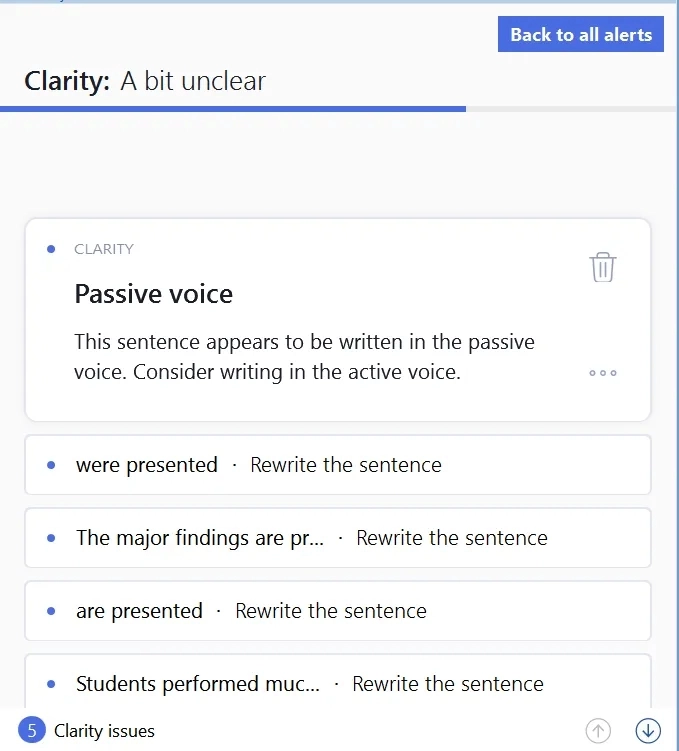Dismiss the Passive voice alert with trash icon
This screenshot has width=679, height=751.
coord(603,268)
